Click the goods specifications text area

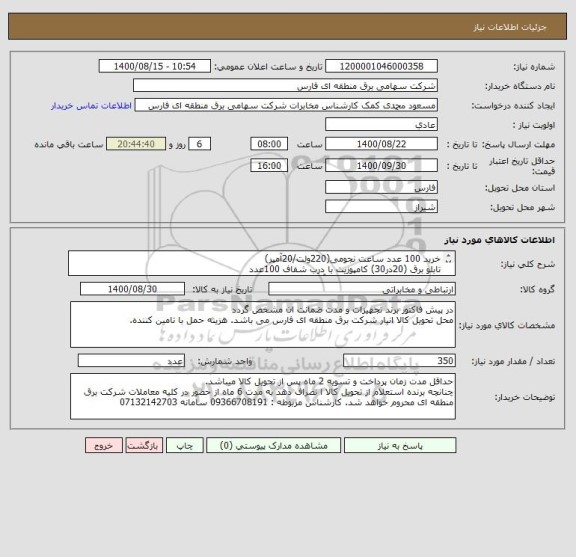(263, 325)
